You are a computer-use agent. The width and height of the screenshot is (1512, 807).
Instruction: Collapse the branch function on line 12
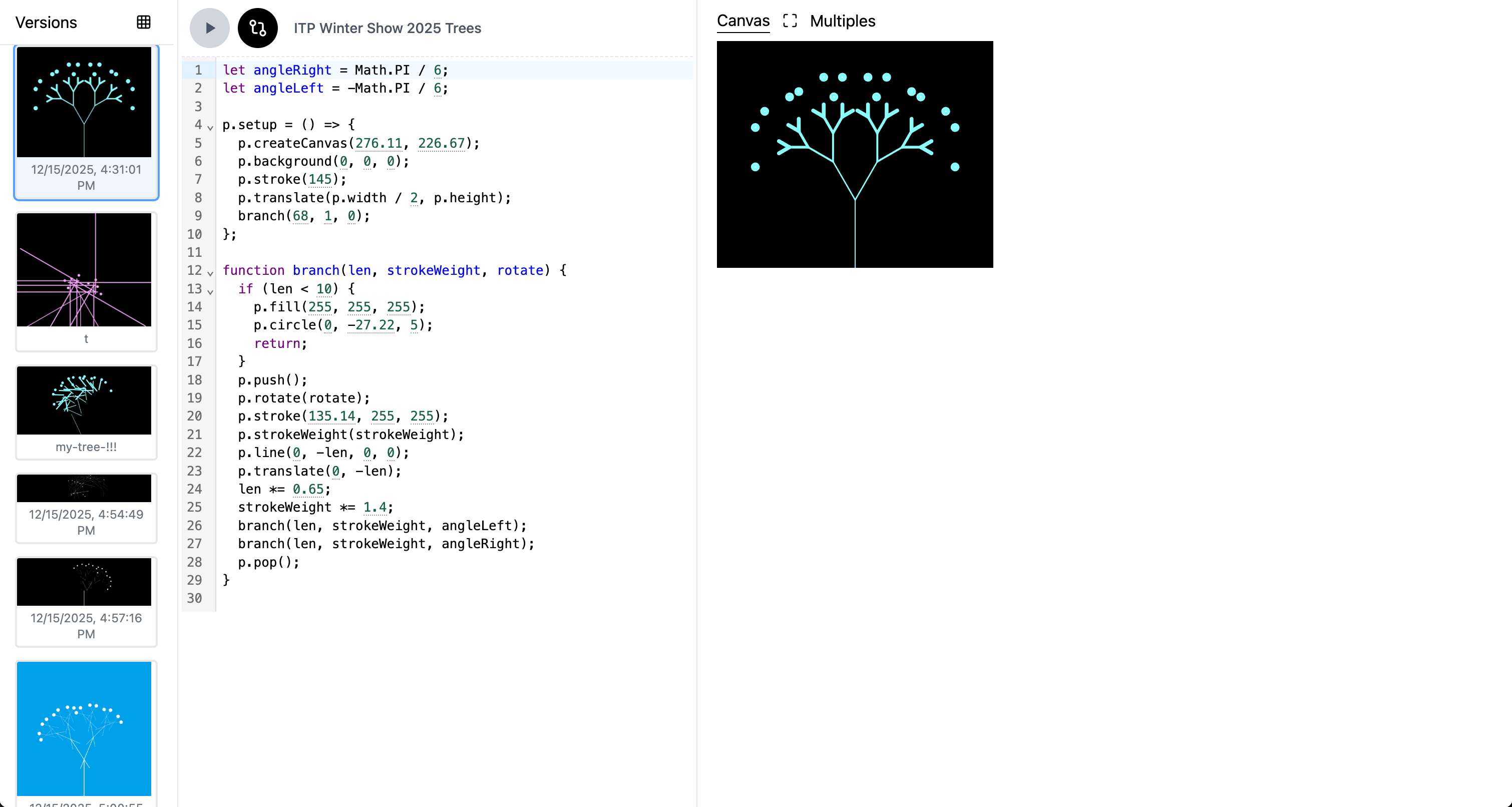(210, 273)
